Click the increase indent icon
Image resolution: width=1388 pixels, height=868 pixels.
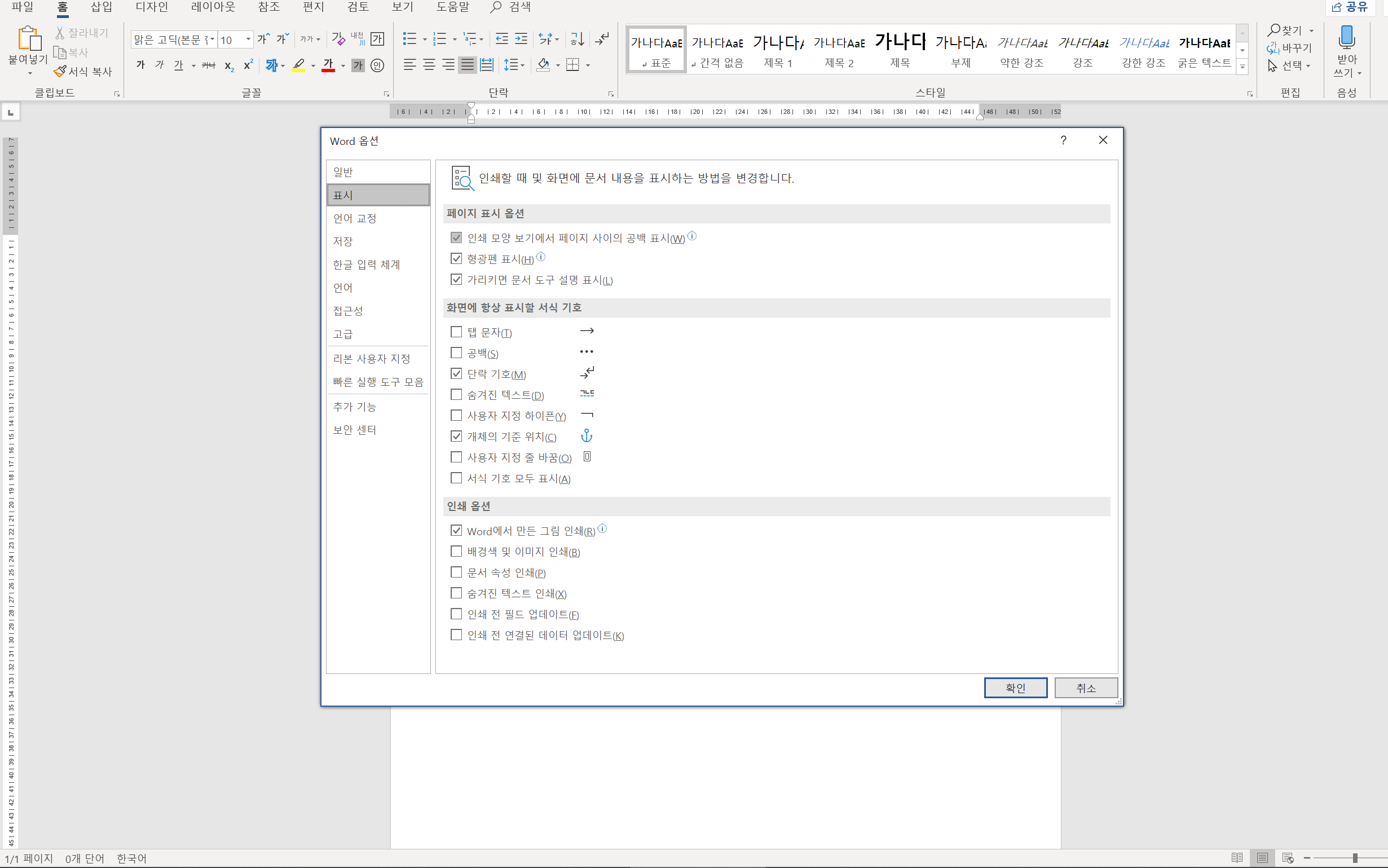coord(521,39)
